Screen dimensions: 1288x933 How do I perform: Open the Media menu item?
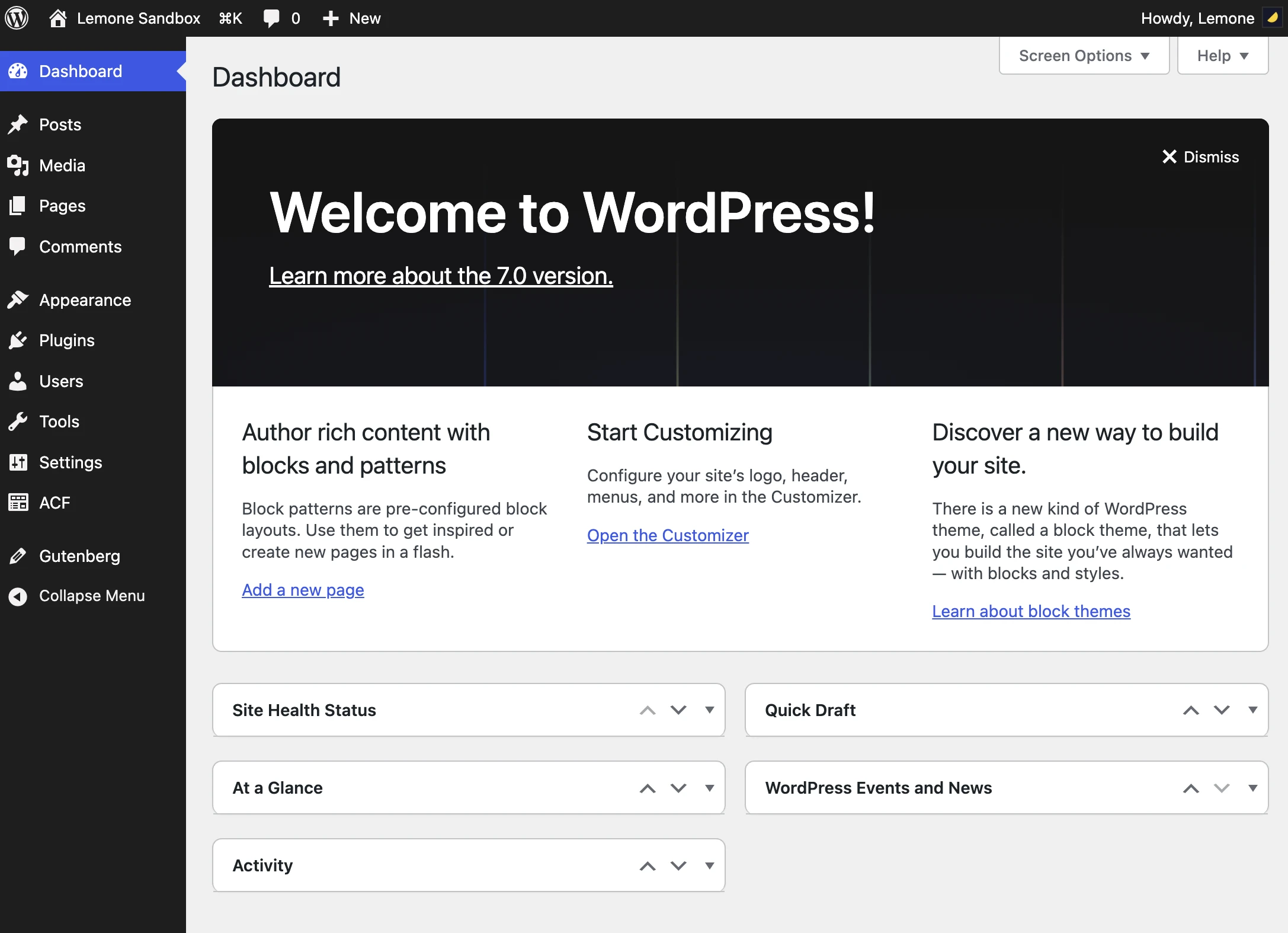point(93,165)
